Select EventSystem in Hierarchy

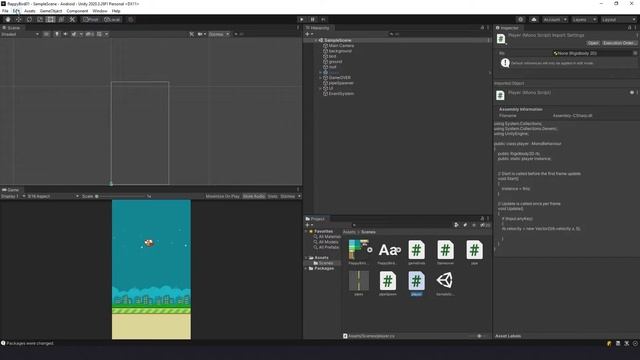341,93
